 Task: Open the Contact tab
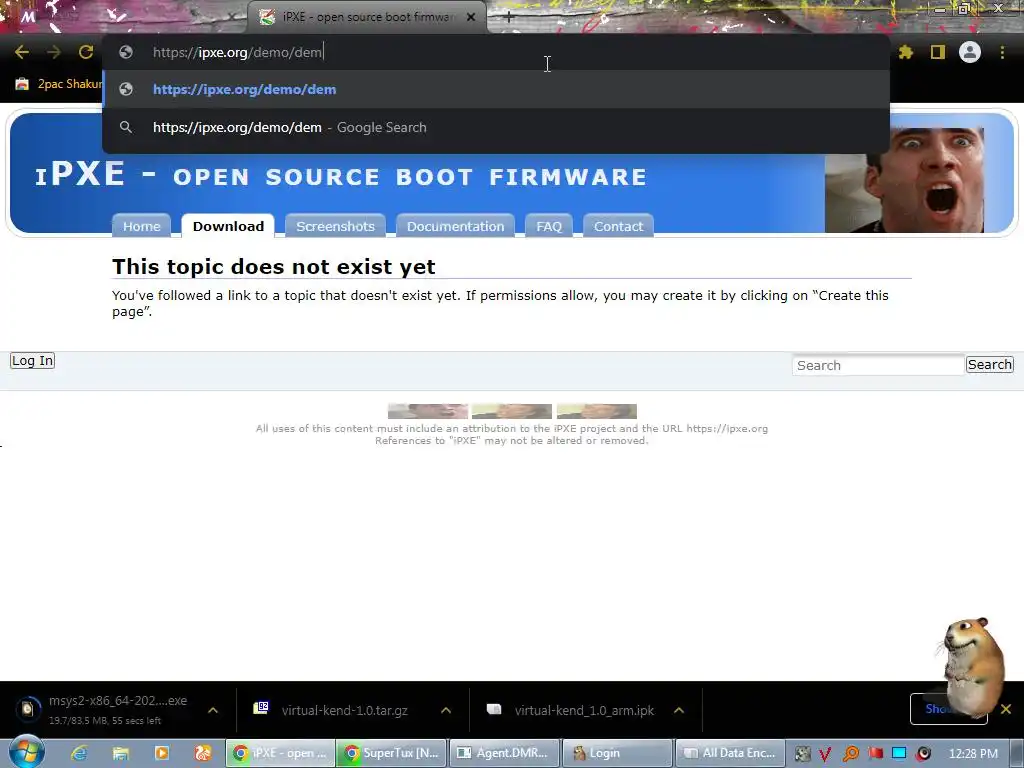click(618, 226)
